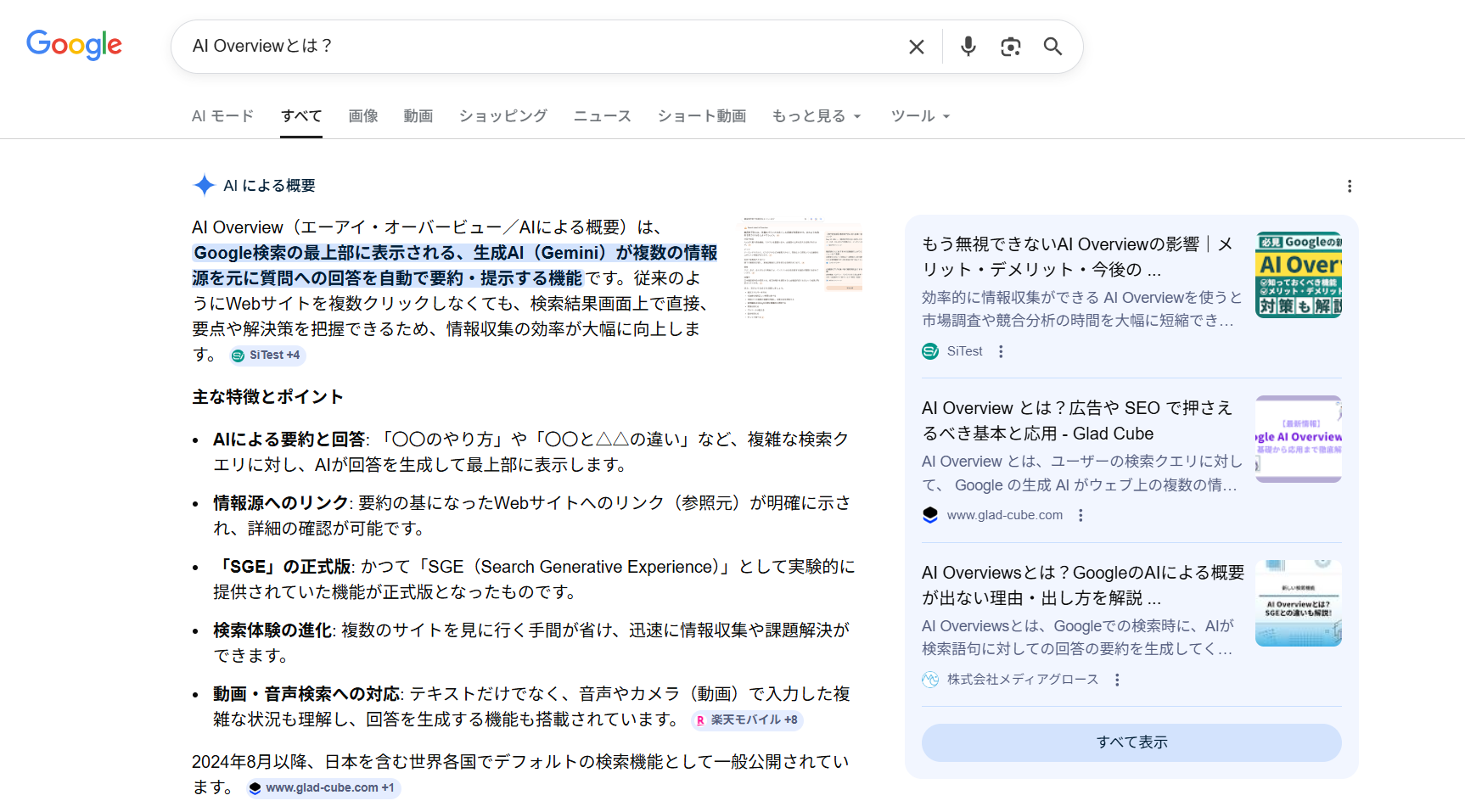Select the すべて tab
This screenshot has width=1465, height=812.
[x=301, y=116]
